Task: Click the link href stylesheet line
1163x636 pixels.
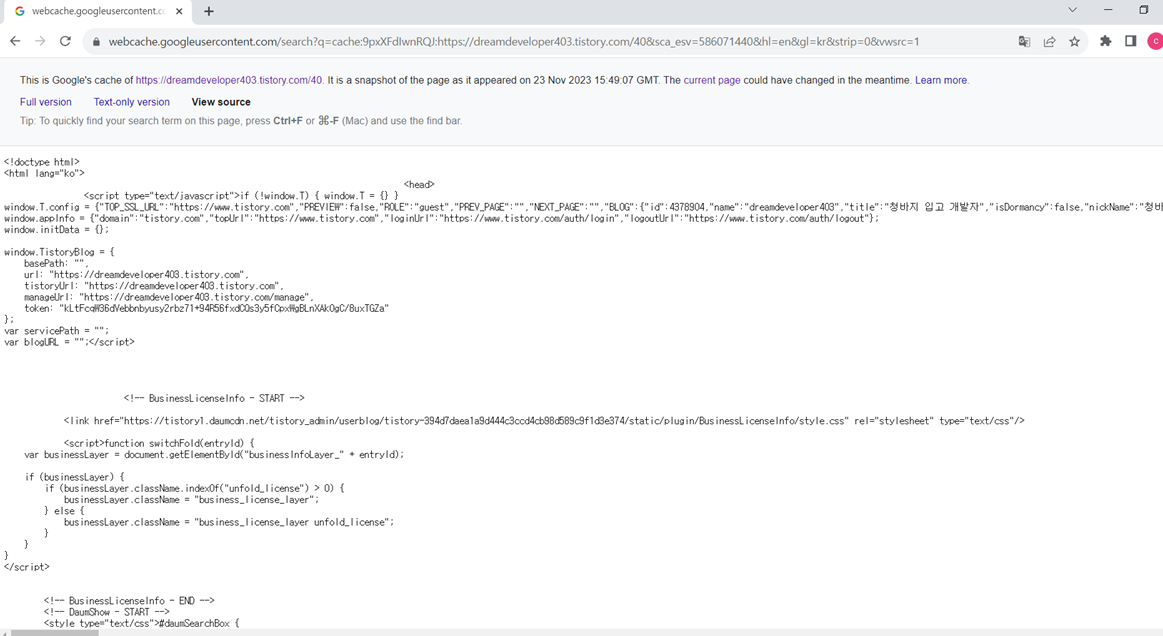Action: [544, 421]
